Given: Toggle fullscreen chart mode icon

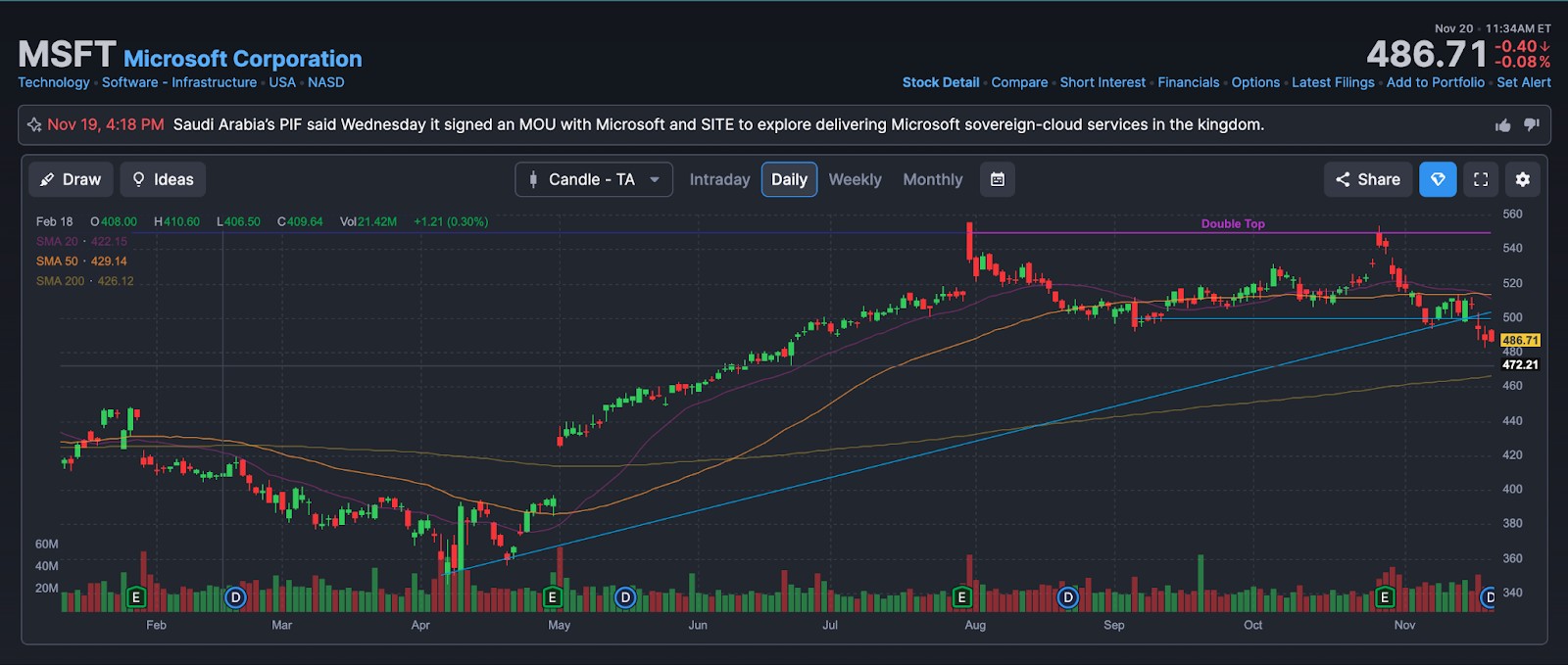Looking at the screenshot, I should pyautogui.click(x=1481, y=179).
